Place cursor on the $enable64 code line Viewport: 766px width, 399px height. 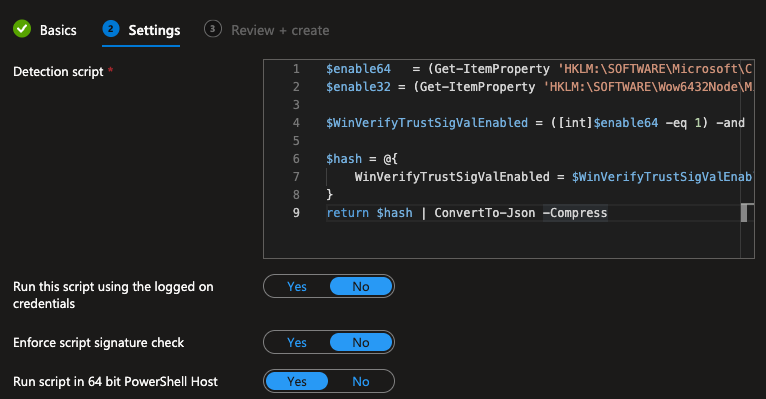point(539,69)
